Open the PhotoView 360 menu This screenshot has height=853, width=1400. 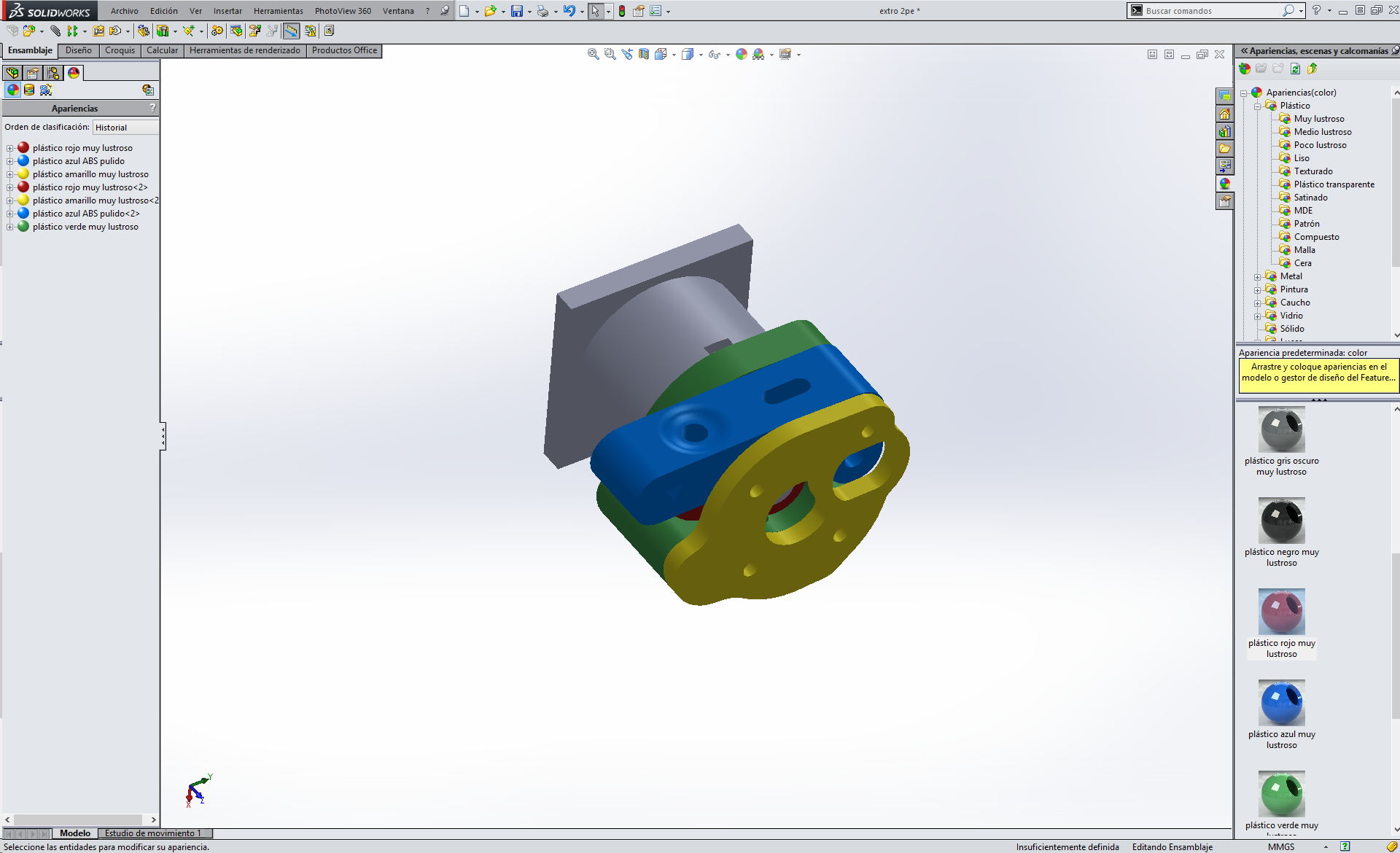coord(343,11)
